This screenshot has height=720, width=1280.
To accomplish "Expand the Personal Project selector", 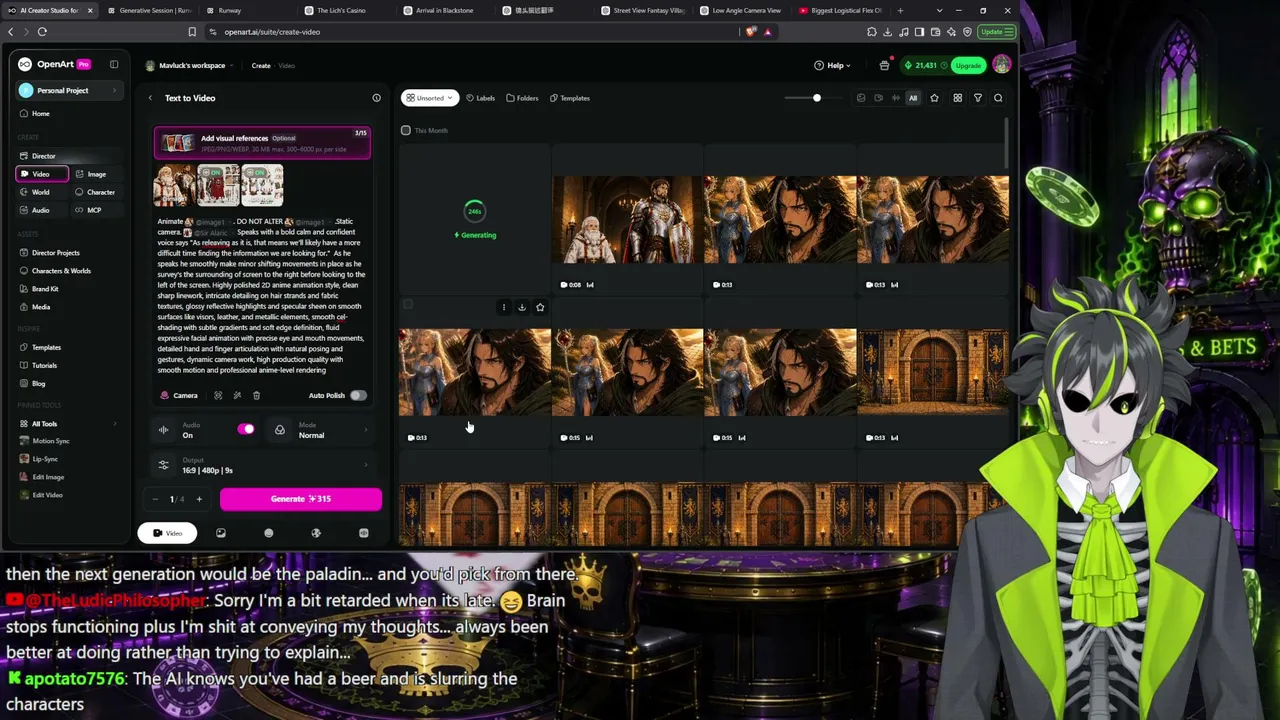I will tap(68, 90).
